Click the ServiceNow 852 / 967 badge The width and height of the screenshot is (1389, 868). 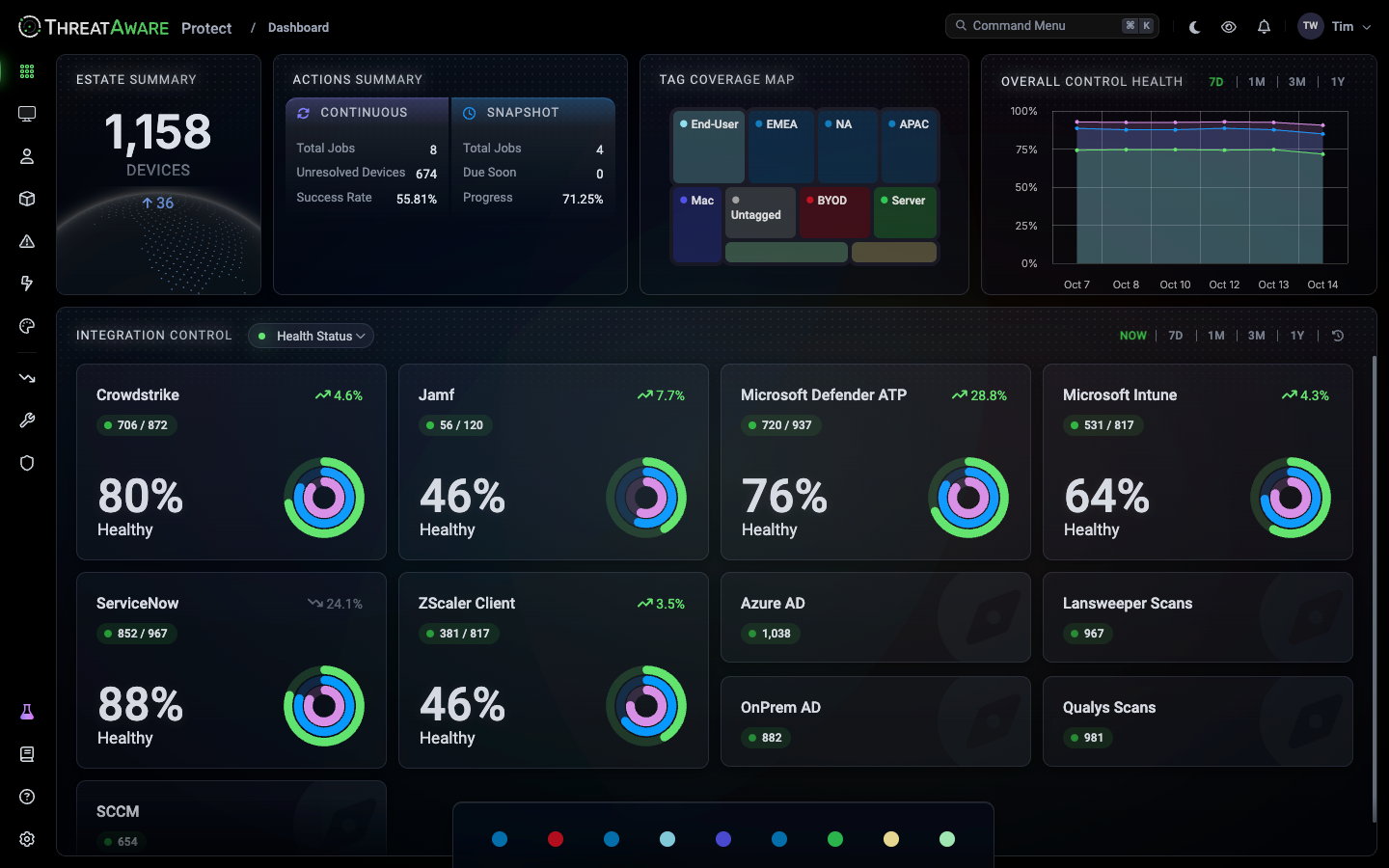click(135, 634)
